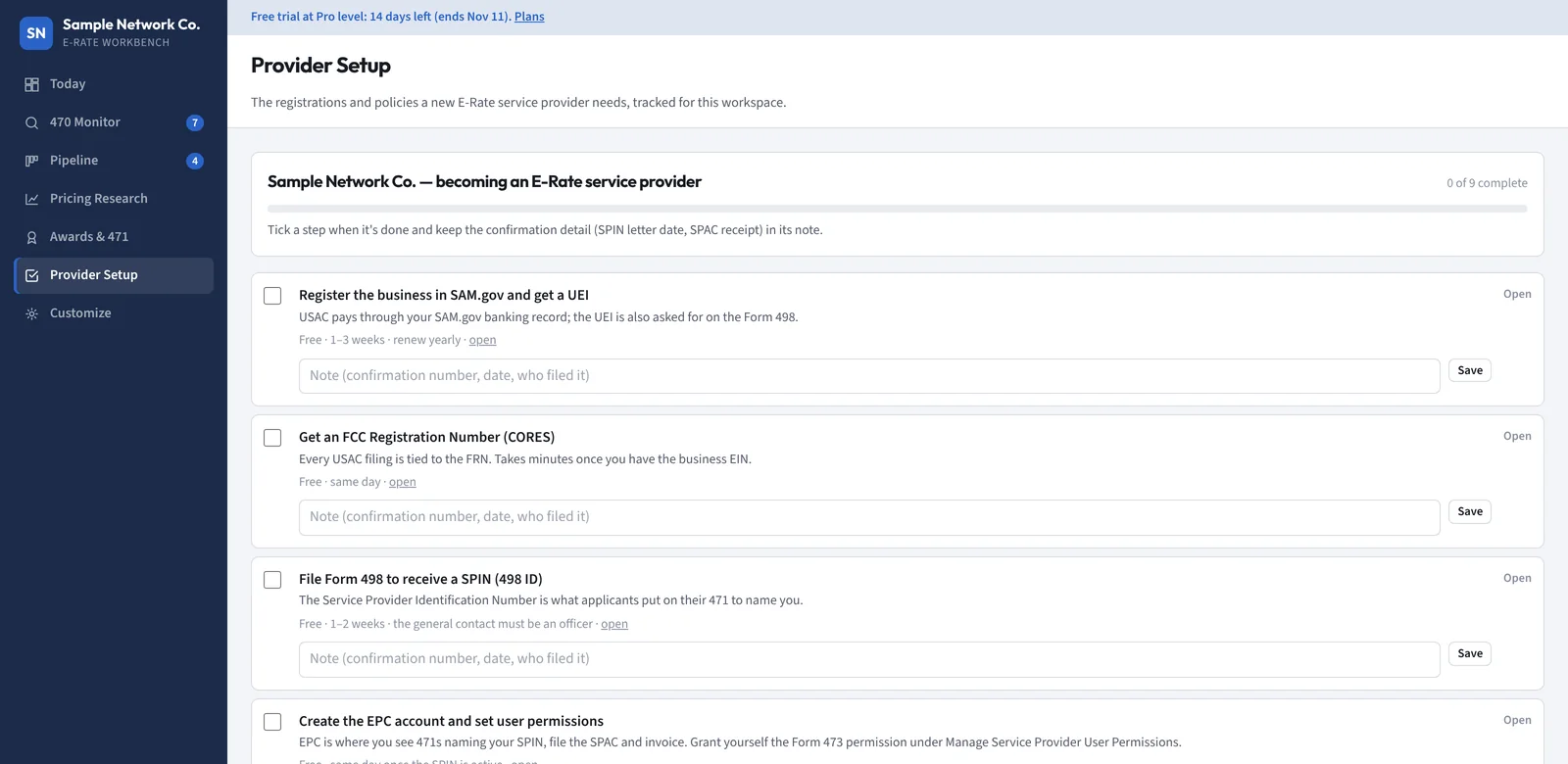The height and width of the screenshot is (764, 1568).
Task: Click Open status on SAM.gov step
Action: coord(1517,294)
